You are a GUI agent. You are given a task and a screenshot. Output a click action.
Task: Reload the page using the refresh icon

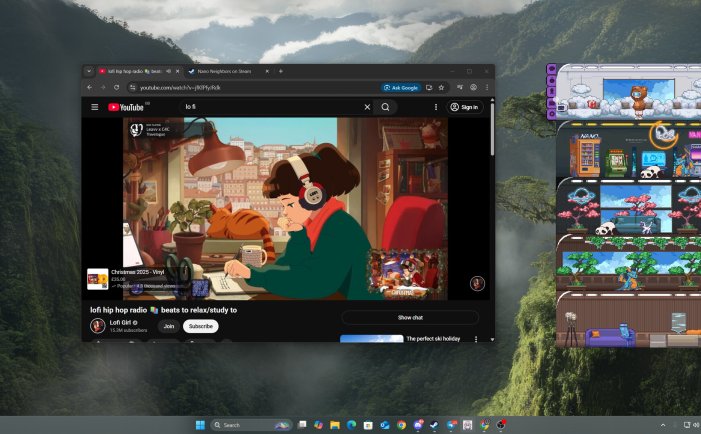[x=116, y=88]
